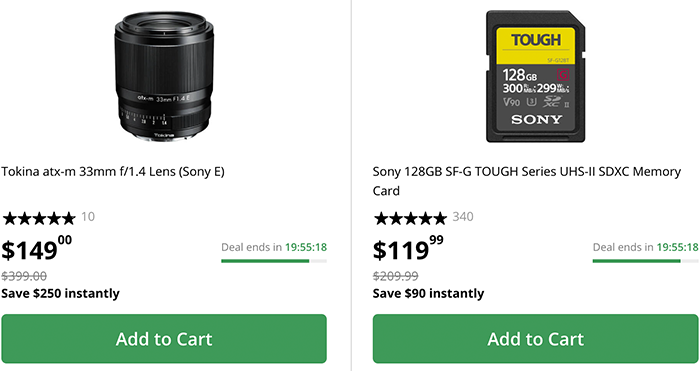The image size is (700, 371).
Task: Add the Sony memory card to cart
Action: tap(535, 339)
